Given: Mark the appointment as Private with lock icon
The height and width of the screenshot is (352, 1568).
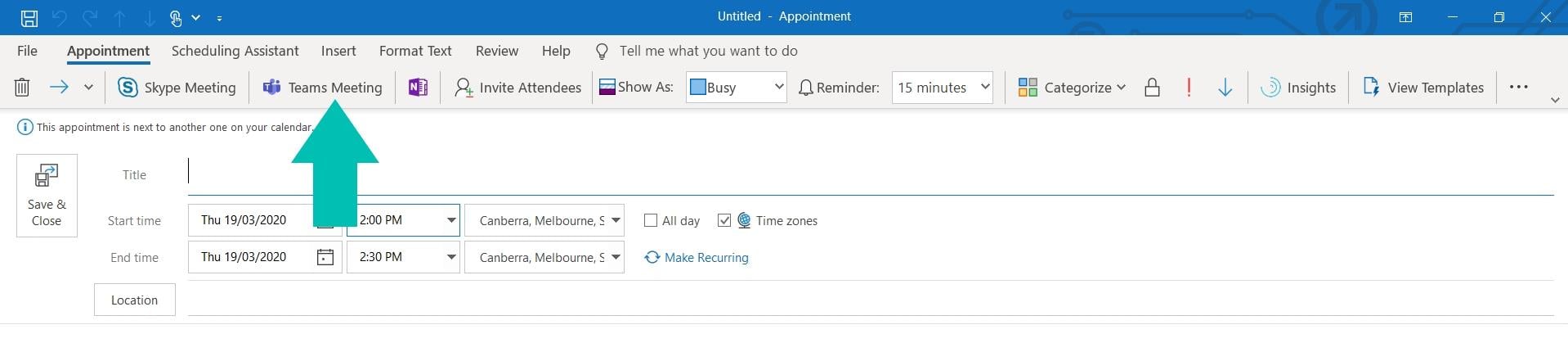Looking at the screenshot, I should (1152, 87).
